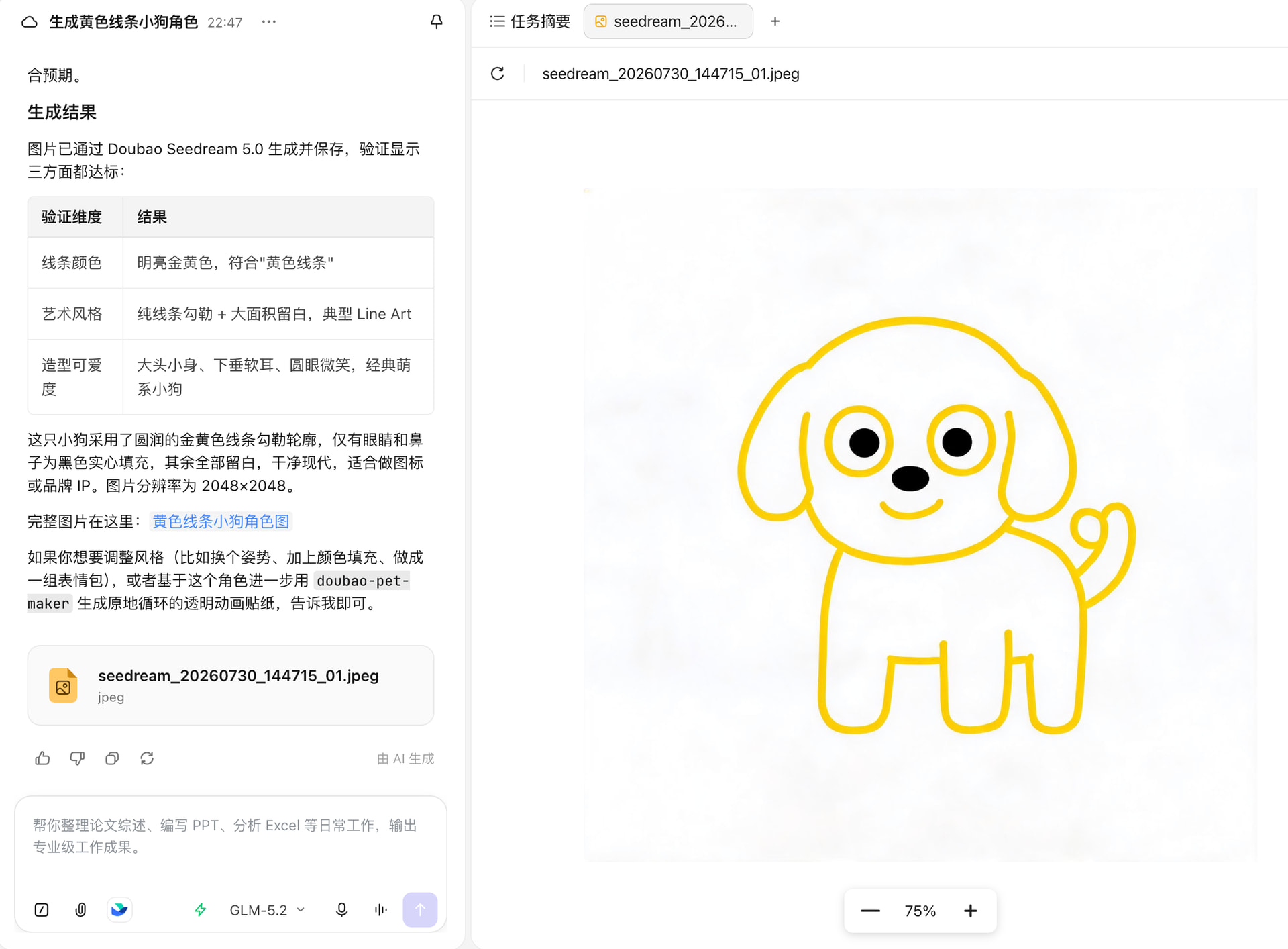Click the chat title 生成黄色线条小狗角色
The height and width of the screenshot is (949, 1288).
[x=123, y=22]
